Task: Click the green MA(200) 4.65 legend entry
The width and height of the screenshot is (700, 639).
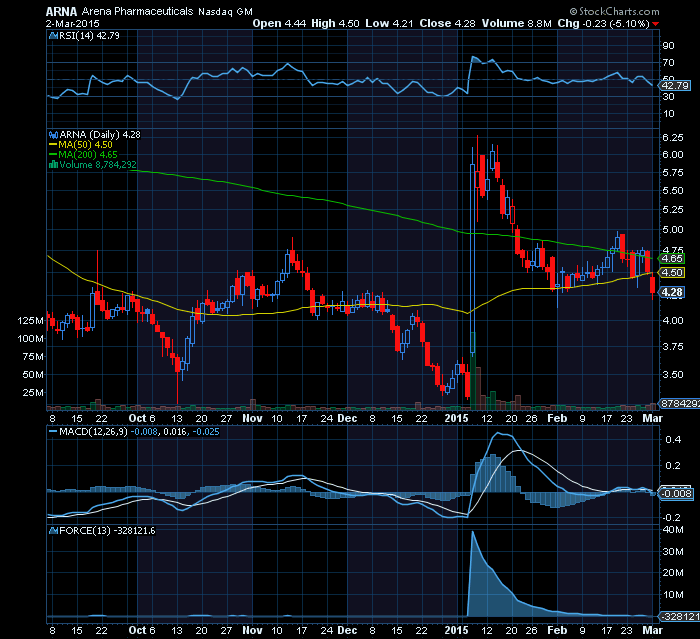Action: tap(83, 155)
